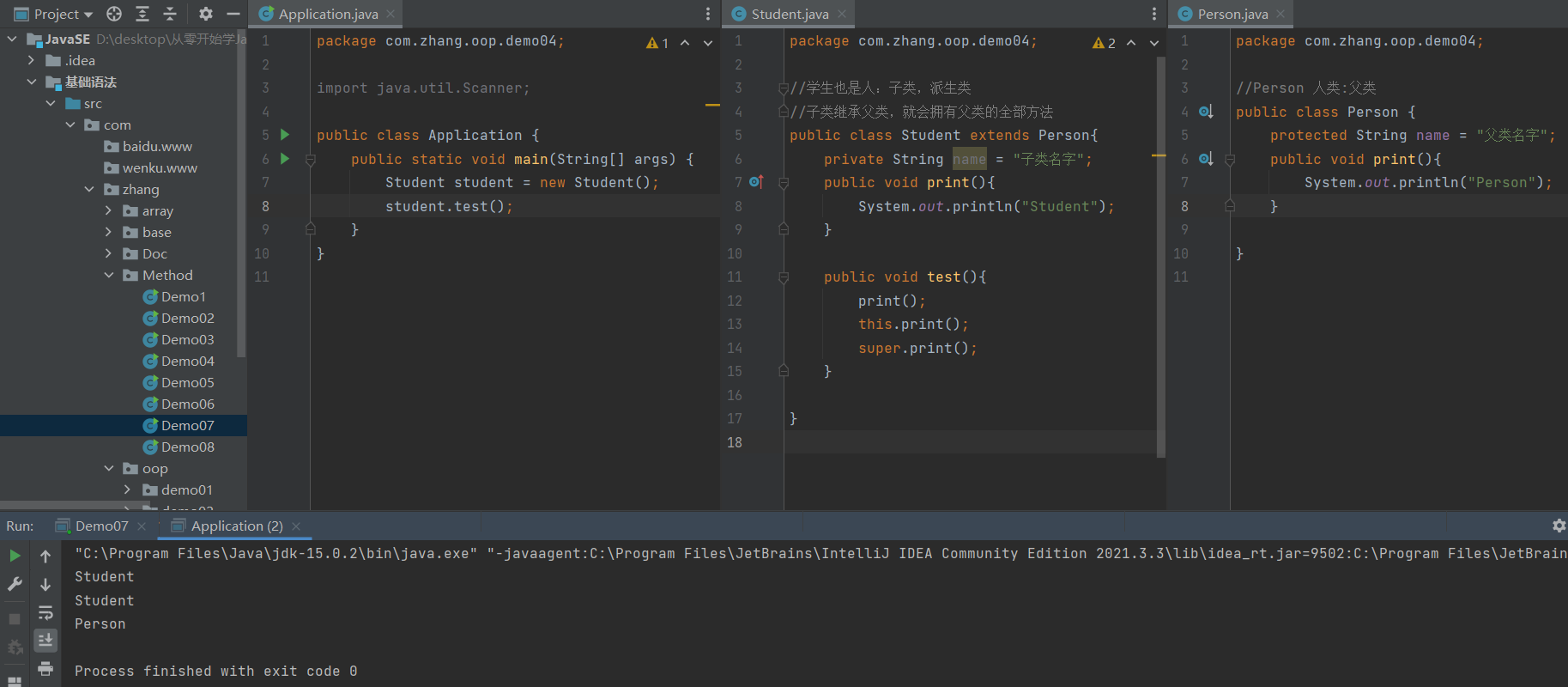1568x687 pixels.
Task: Click overridden marker next to class Person
Action: 1206,112
